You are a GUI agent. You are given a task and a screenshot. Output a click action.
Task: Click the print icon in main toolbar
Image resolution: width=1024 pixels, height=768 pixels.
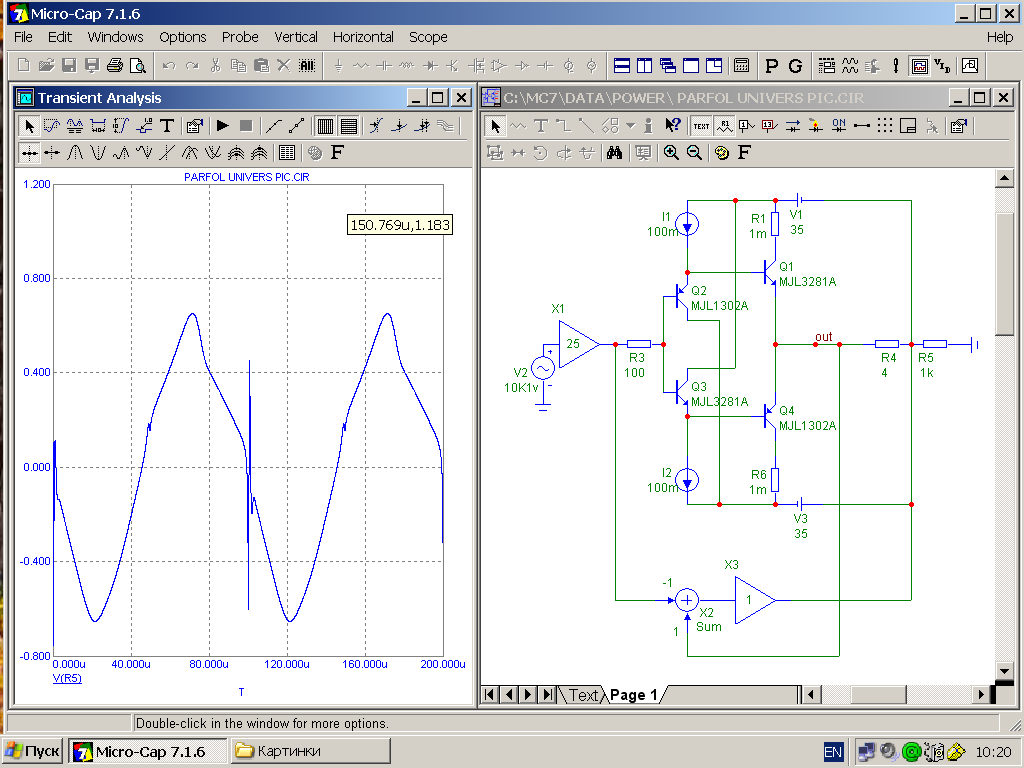tap(115, 66)
